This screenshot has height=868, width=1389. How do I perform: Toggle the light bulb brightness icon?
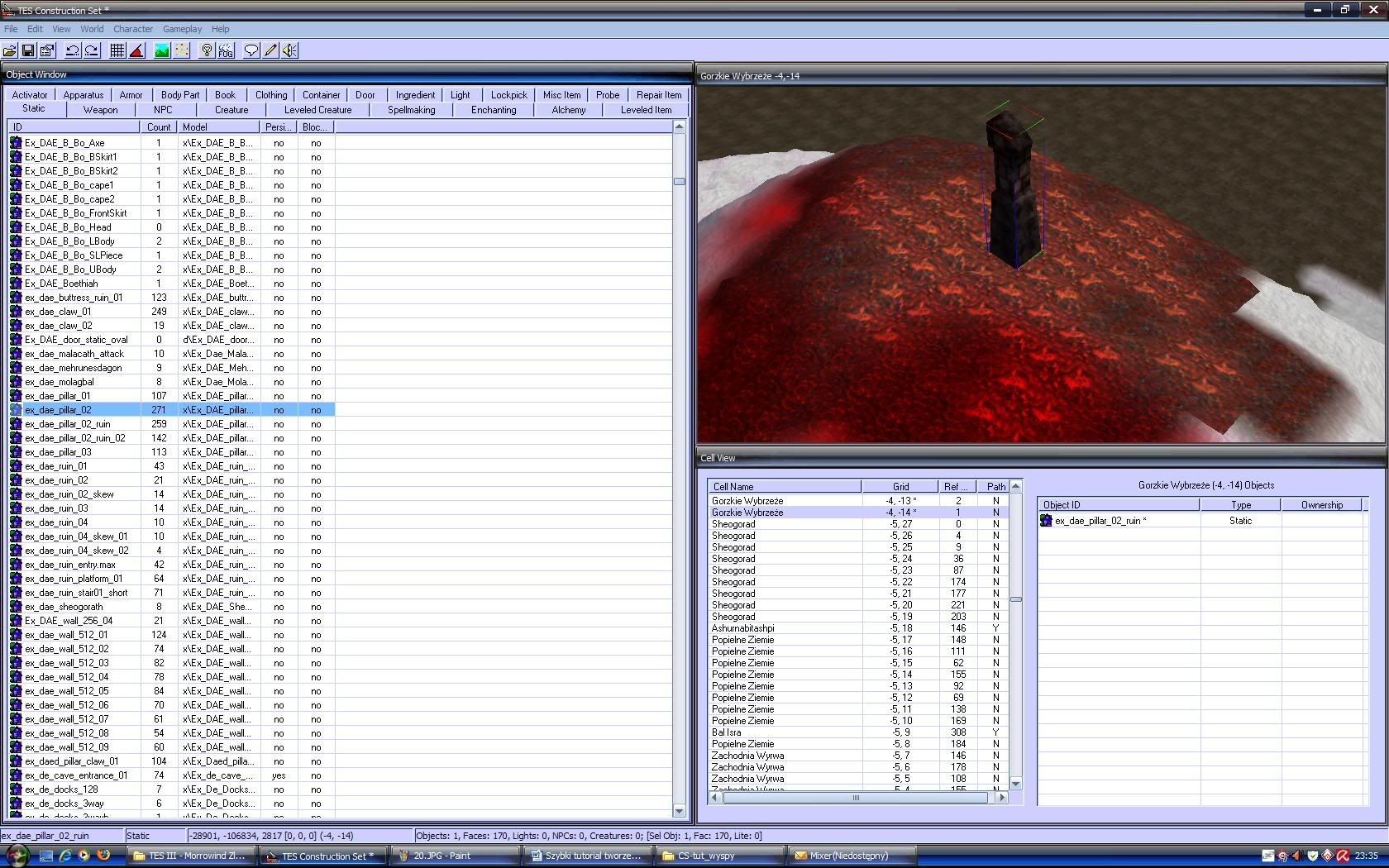coord(207,50)
